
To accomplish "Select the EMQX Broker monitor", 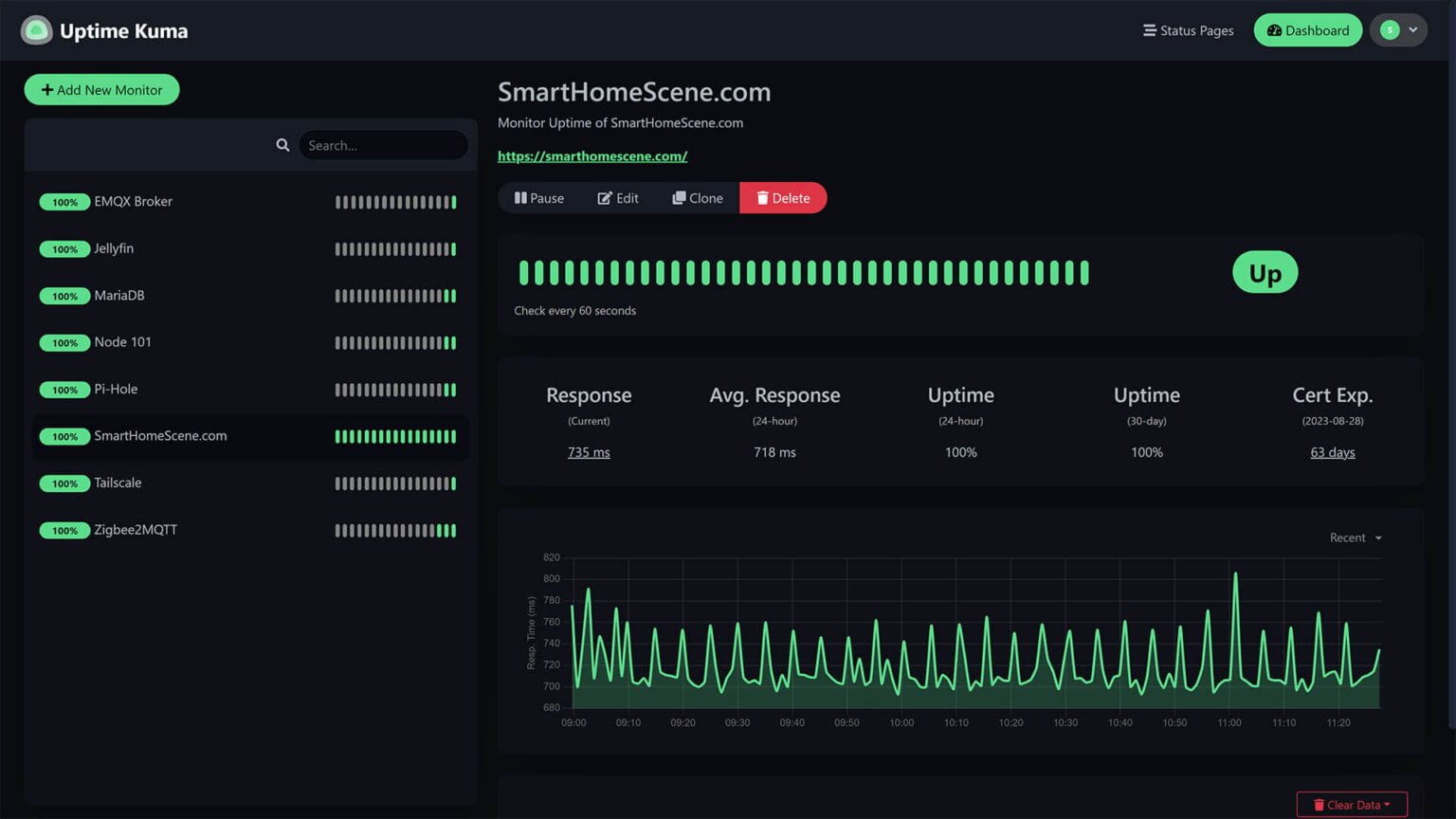I will coord(134,201).
